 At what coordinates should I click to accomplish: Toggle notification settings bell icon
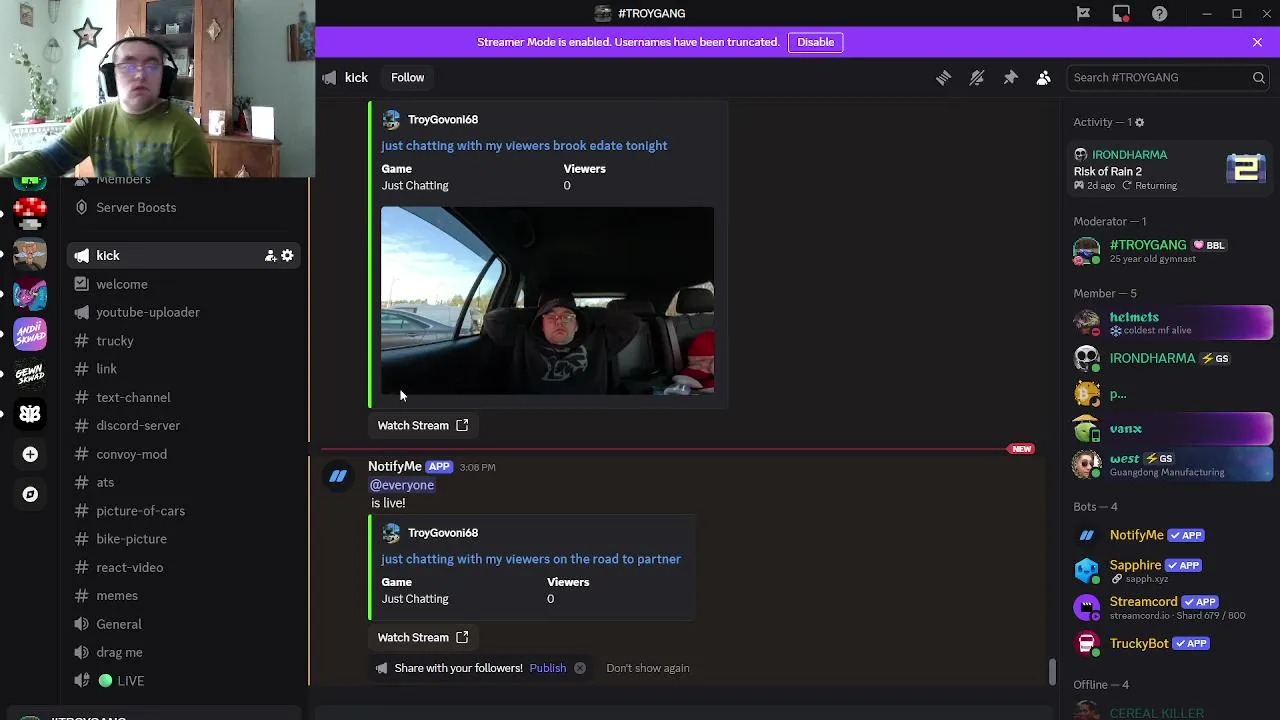coord(977,77)
